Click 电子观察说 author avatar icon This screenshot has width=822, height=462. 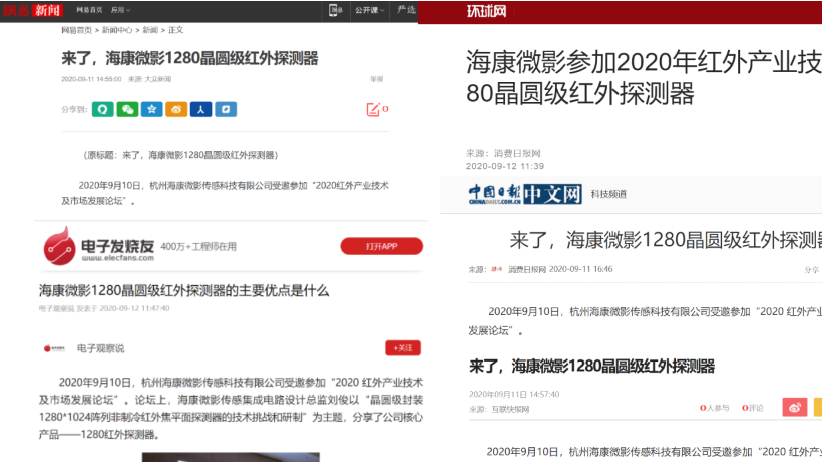54,348
